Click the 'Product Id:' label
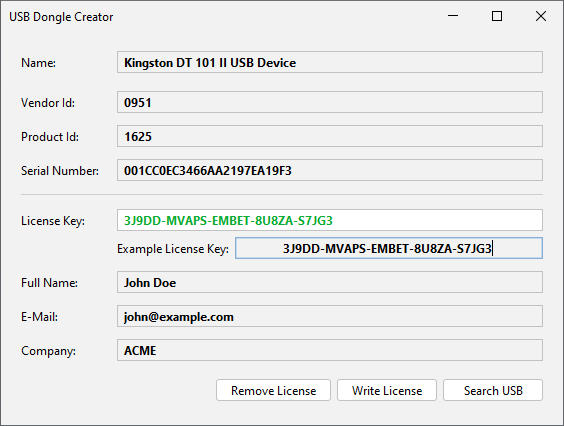This screenshot has width=564, height=426. point(50,137)
